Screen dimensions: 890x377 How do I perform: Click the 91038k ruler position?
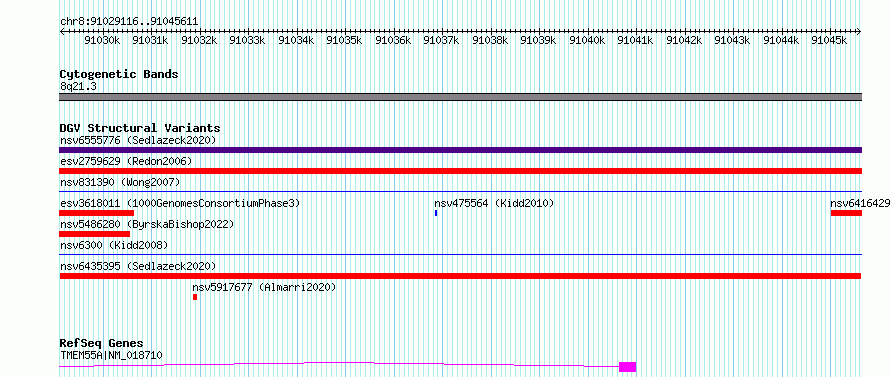click(490, 40)
